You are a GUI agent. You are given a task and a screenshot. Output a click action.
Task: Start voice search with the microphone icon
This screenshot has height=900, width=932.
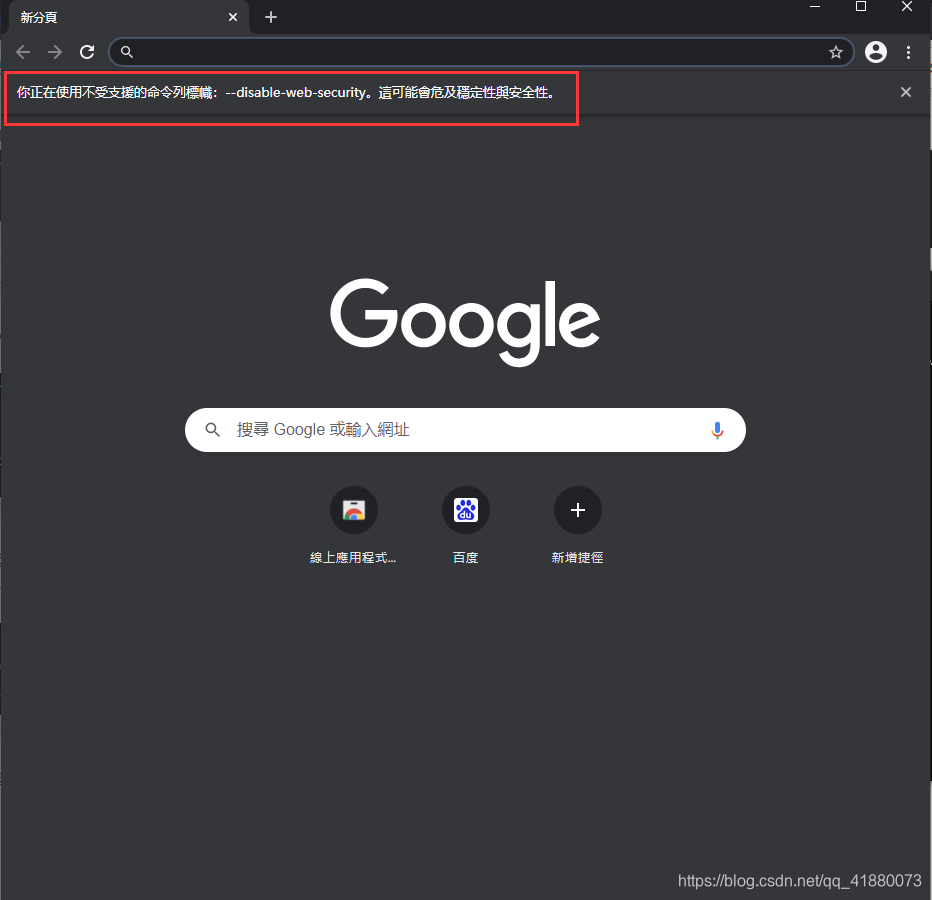point(717,430)
